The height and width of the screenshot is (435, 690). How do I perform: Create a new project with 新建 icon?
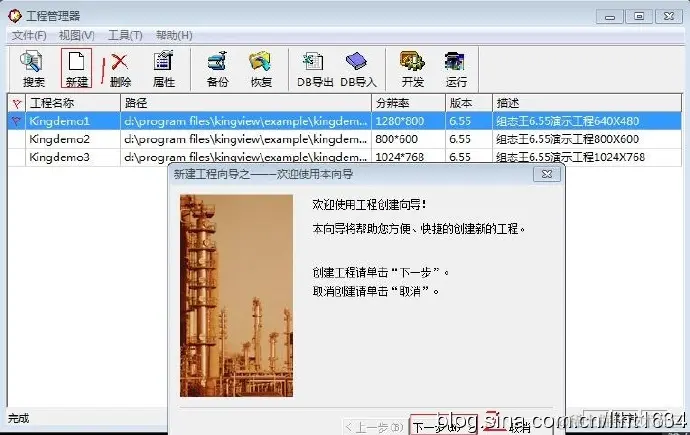77,69
